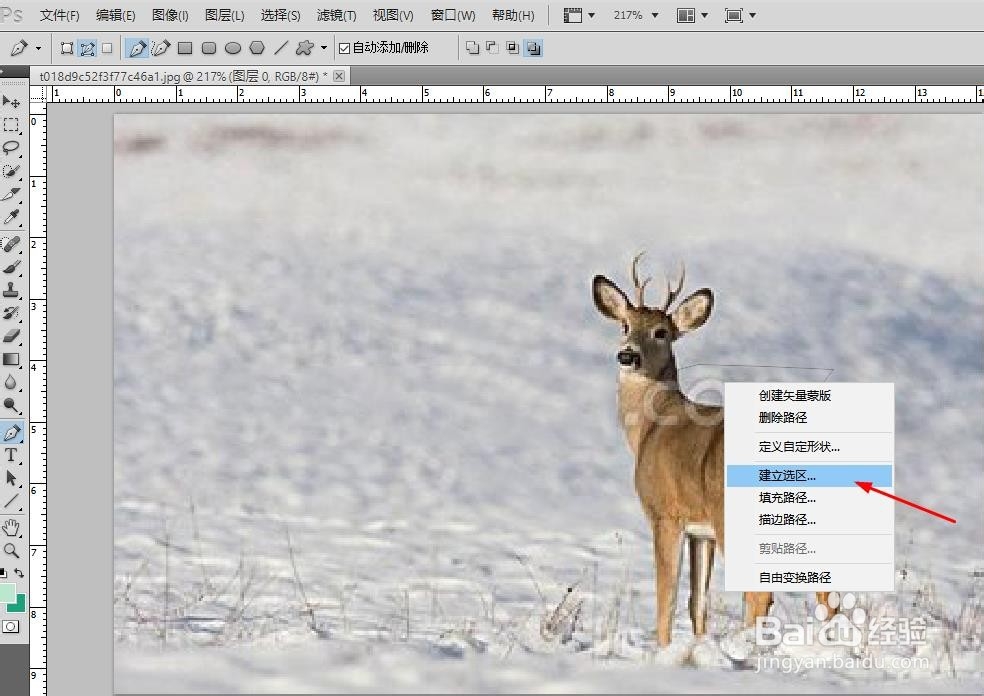Select the Gradient tool
Image resolution: width=984 pixels, height=696 pixels.
[11, 359]
